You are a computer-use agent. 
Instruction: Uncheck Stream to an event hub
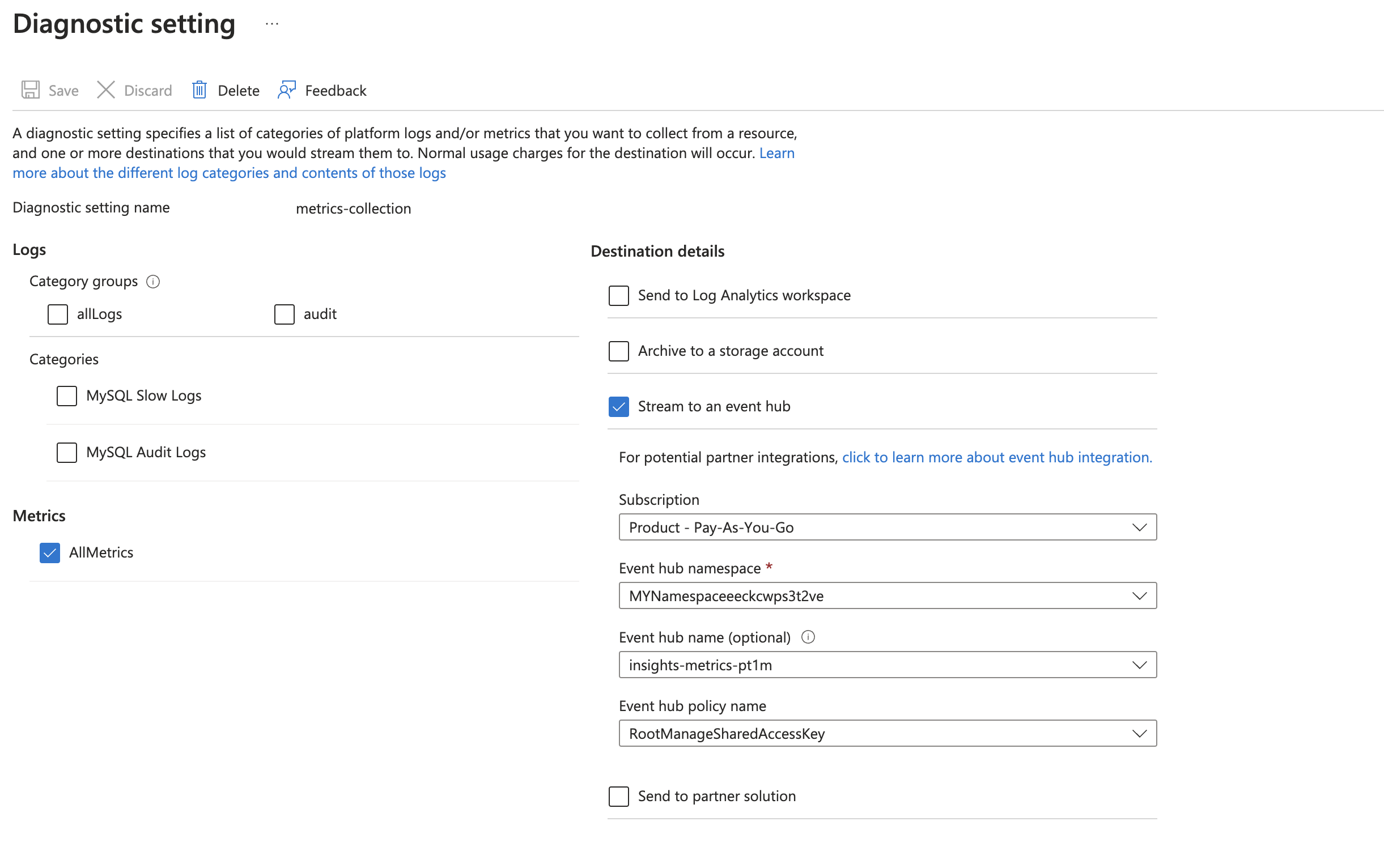click(618, 406)
